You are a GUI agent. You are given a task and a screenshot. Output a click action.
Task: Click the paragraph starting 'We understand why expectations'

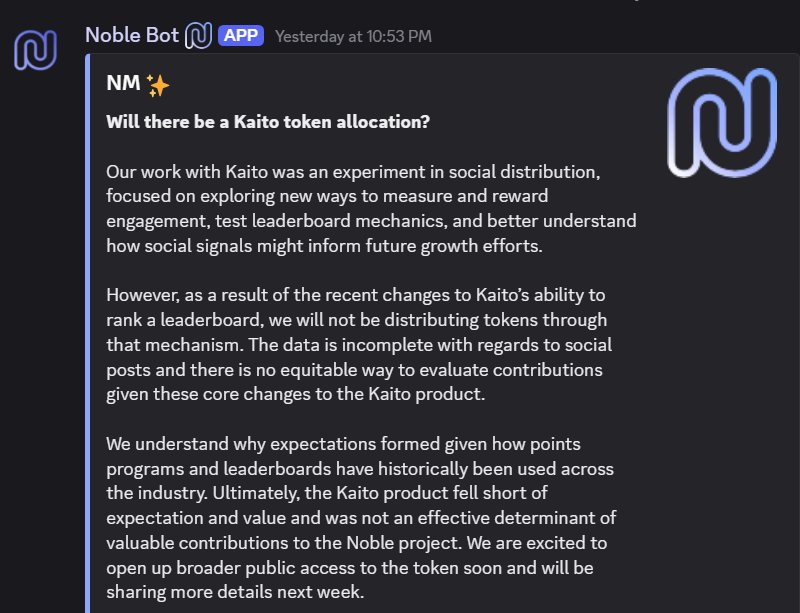370,517
